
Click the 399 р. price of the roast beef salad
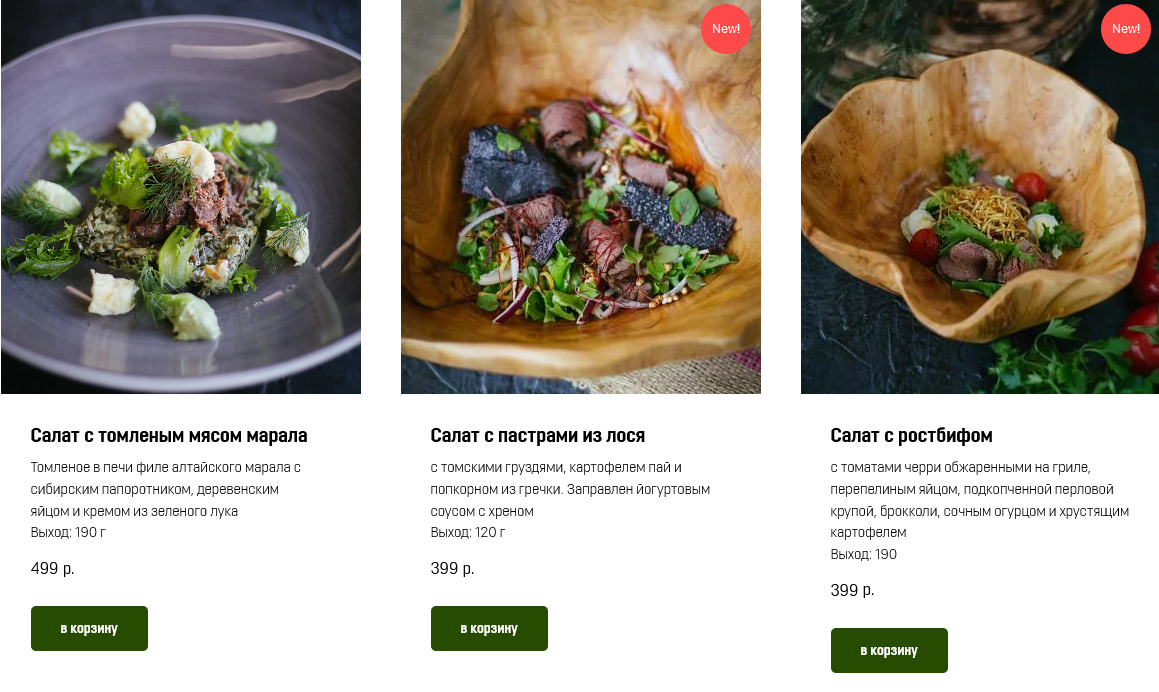853,591
